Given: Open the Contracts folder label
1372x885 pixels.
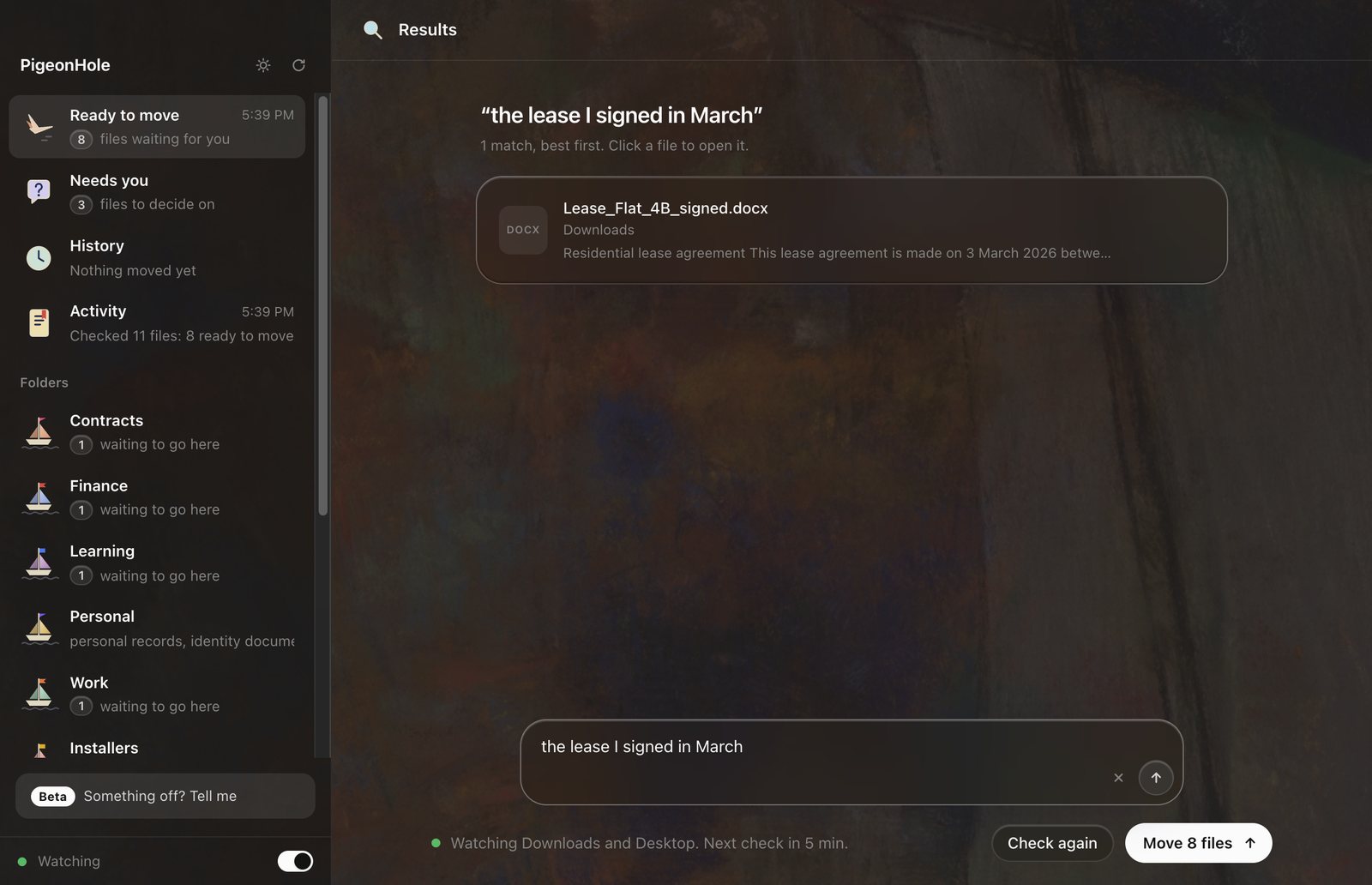Looking at the screenshot, I should pyautogui.click(x=106, y=421).
